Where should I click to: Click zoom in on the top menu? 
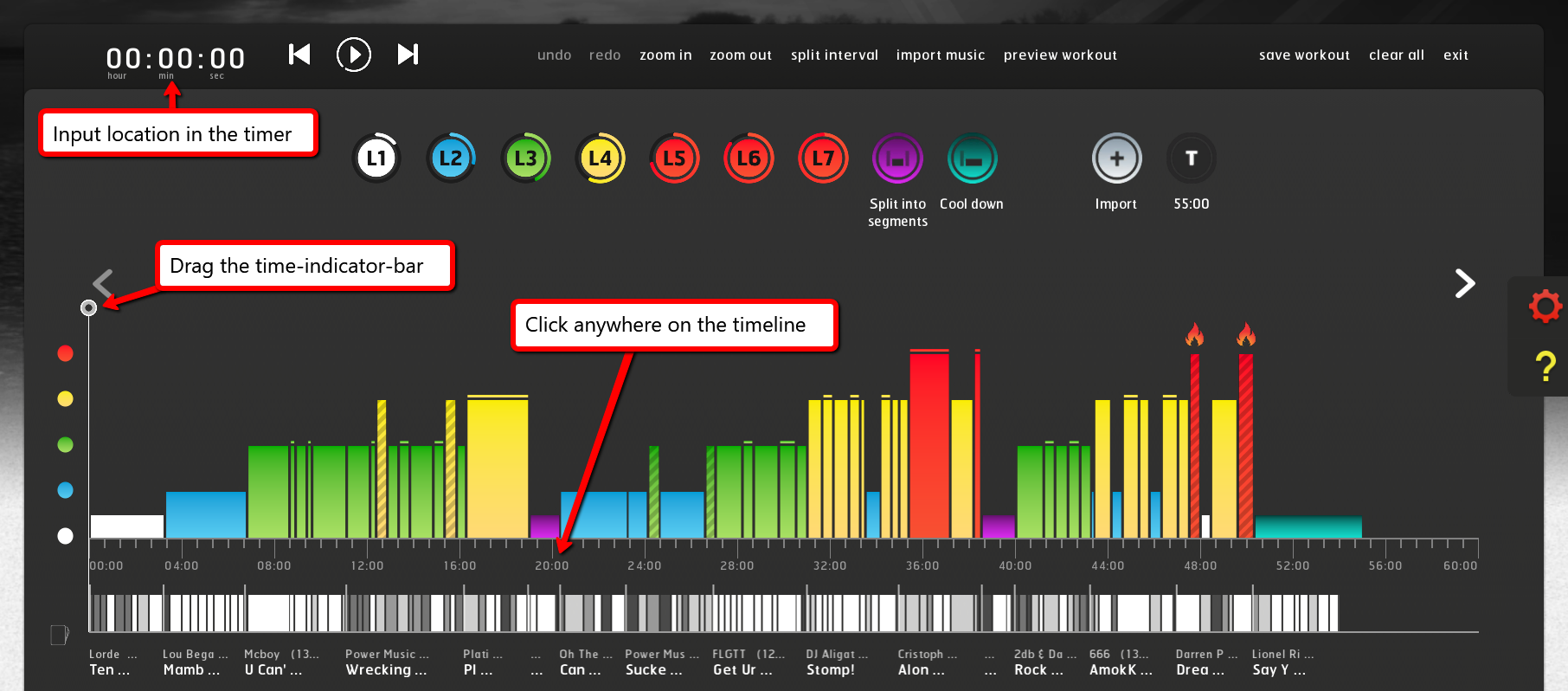coord(665,55)
